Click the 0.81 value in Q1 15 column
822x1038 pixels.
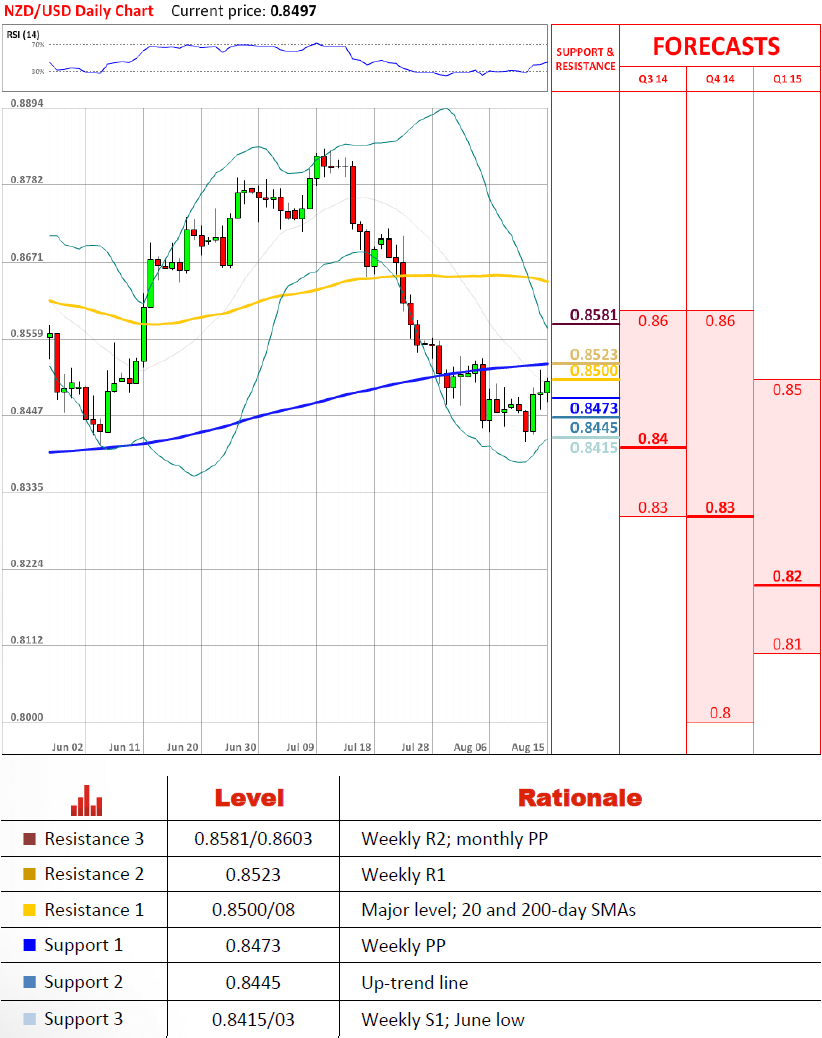coord(787,644)
